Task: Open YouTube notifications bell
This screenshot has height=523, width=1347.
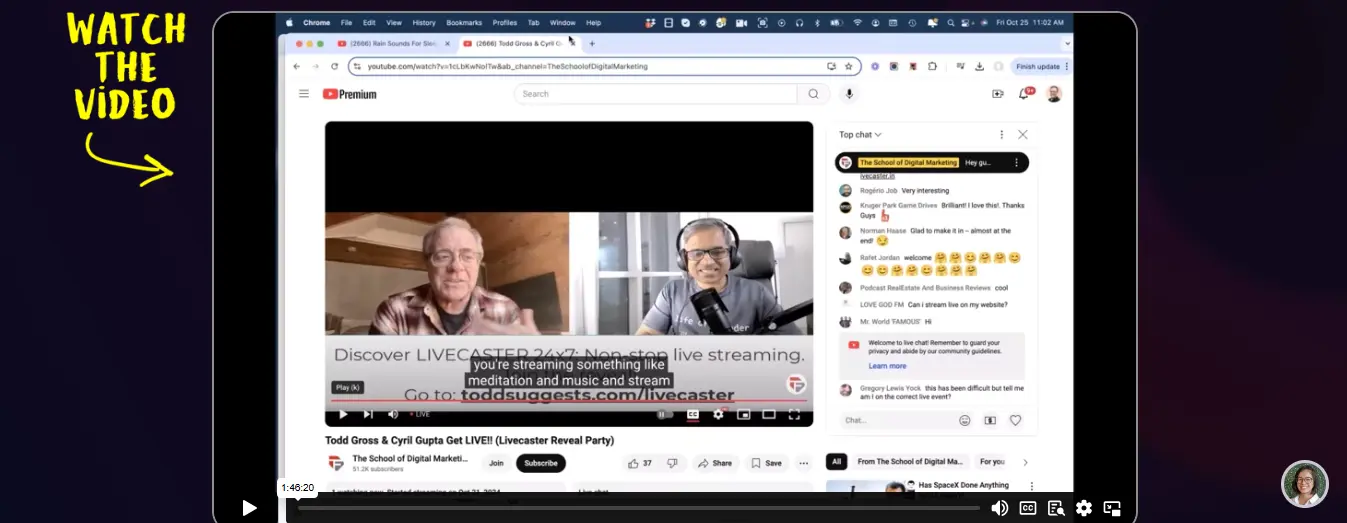Action: coord(1025,94)
